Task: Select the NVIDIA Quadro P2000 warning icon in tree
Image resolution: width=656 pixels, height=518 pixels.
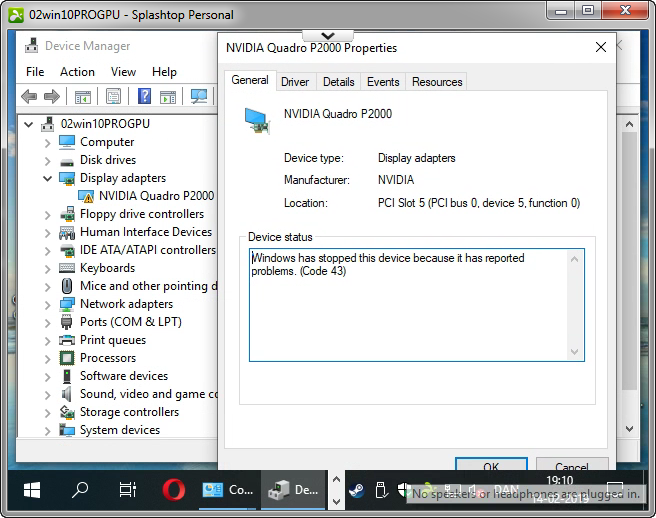Action: tap(86, 196)
